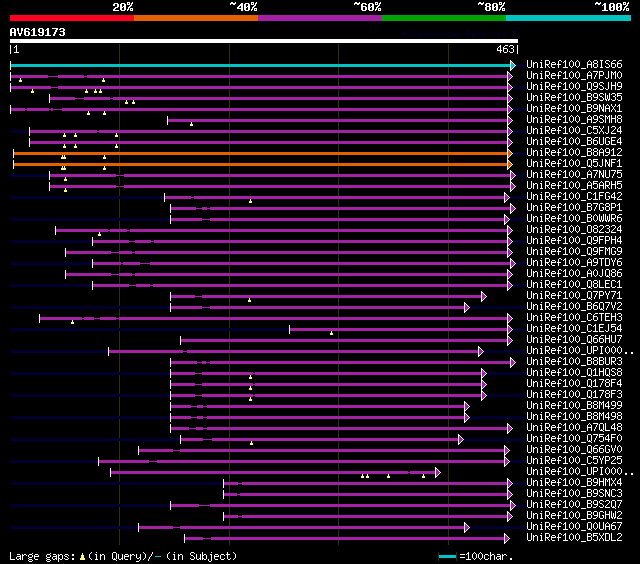
Task: Click the UniRef100_B7G8P1 label
Action: pos(574,208)
